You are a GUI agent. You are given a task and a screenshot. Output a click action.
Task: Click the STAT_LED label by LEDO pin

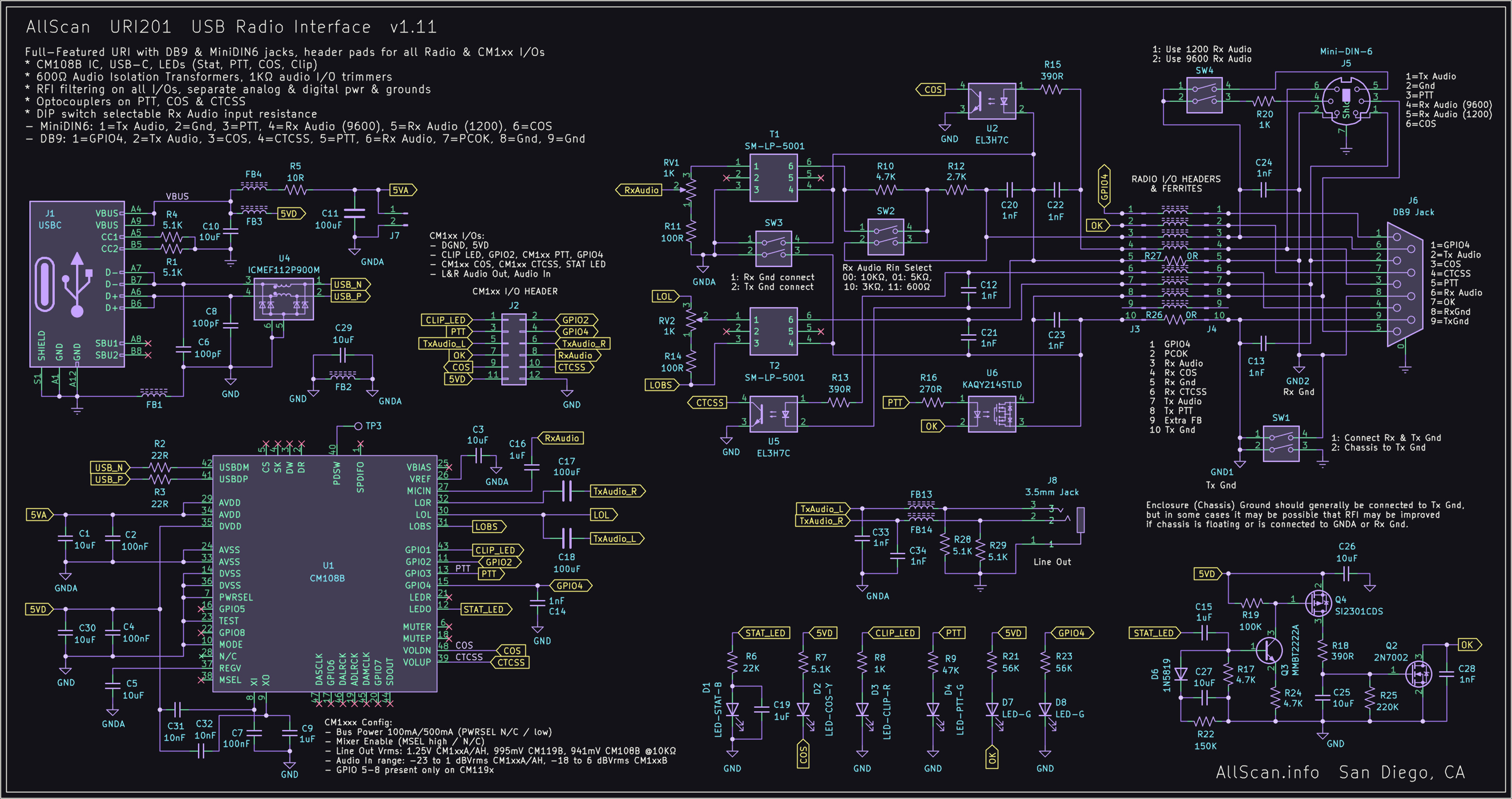484,609
